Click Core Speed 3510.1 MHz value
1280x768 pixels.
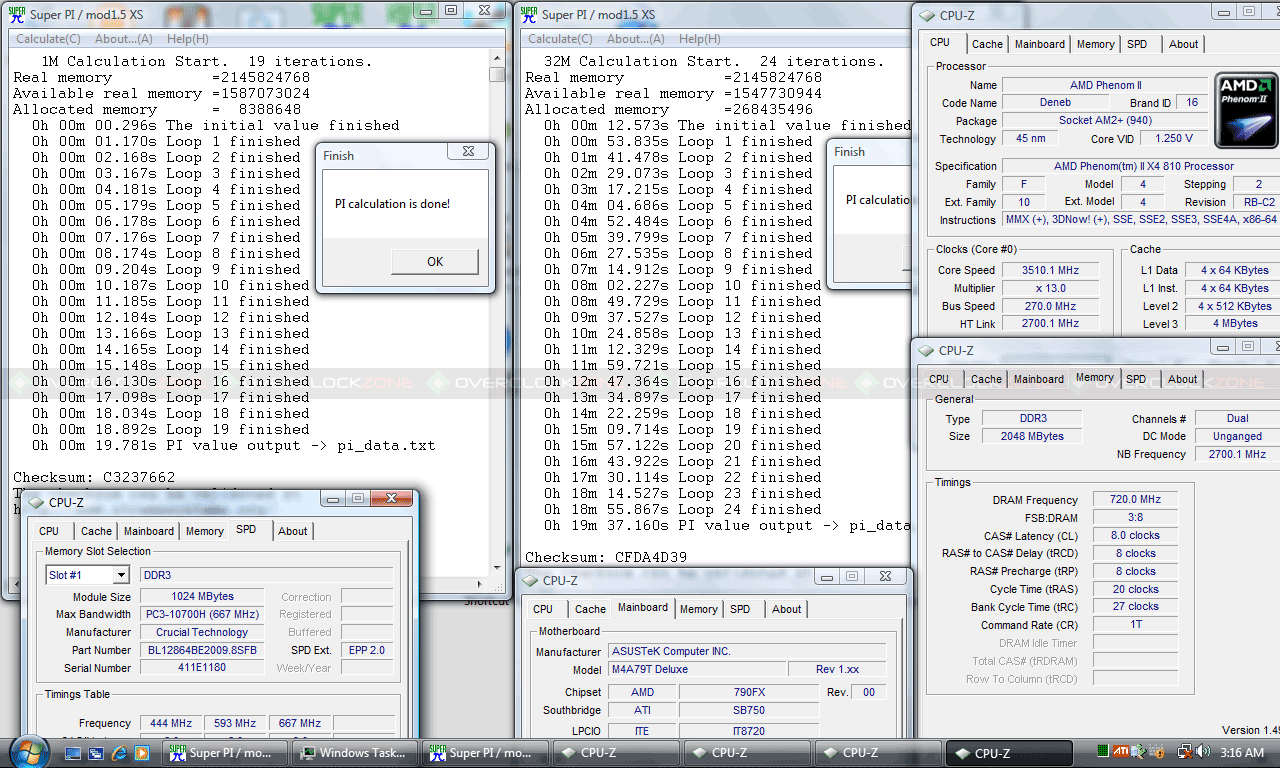pos(1050,270)
